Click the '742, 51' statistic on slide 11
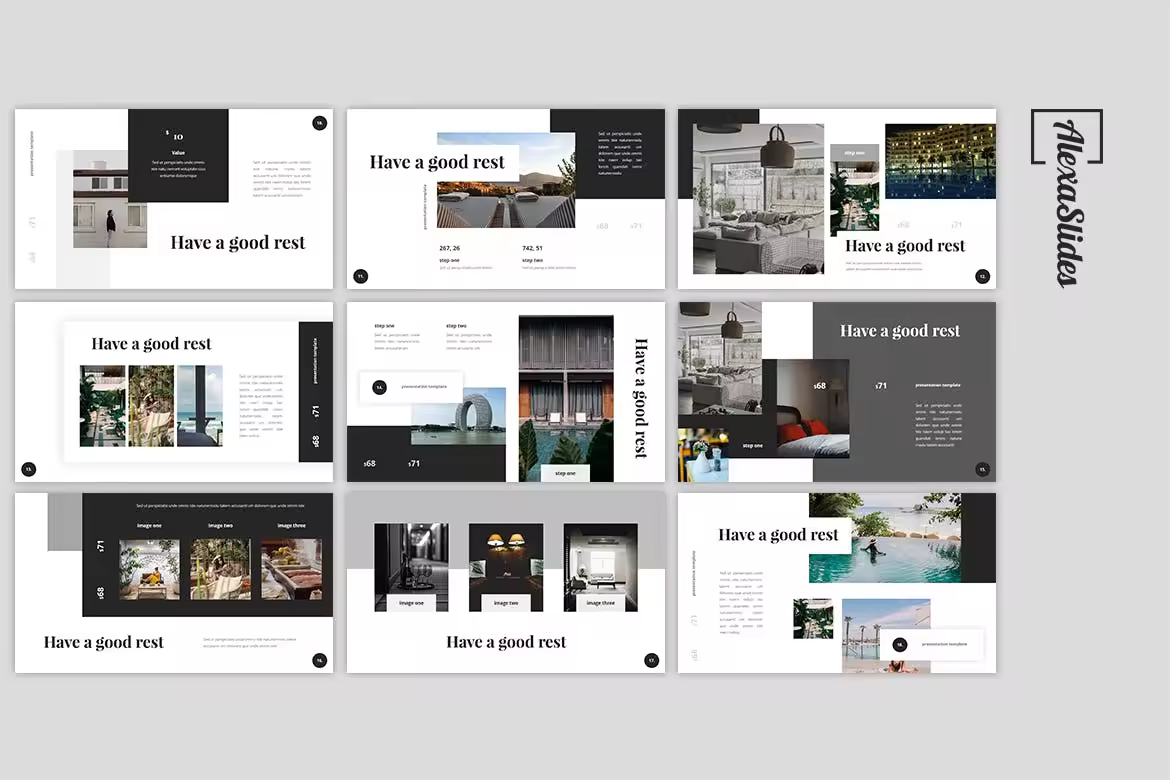1170x780 pixels. (532, 248)
